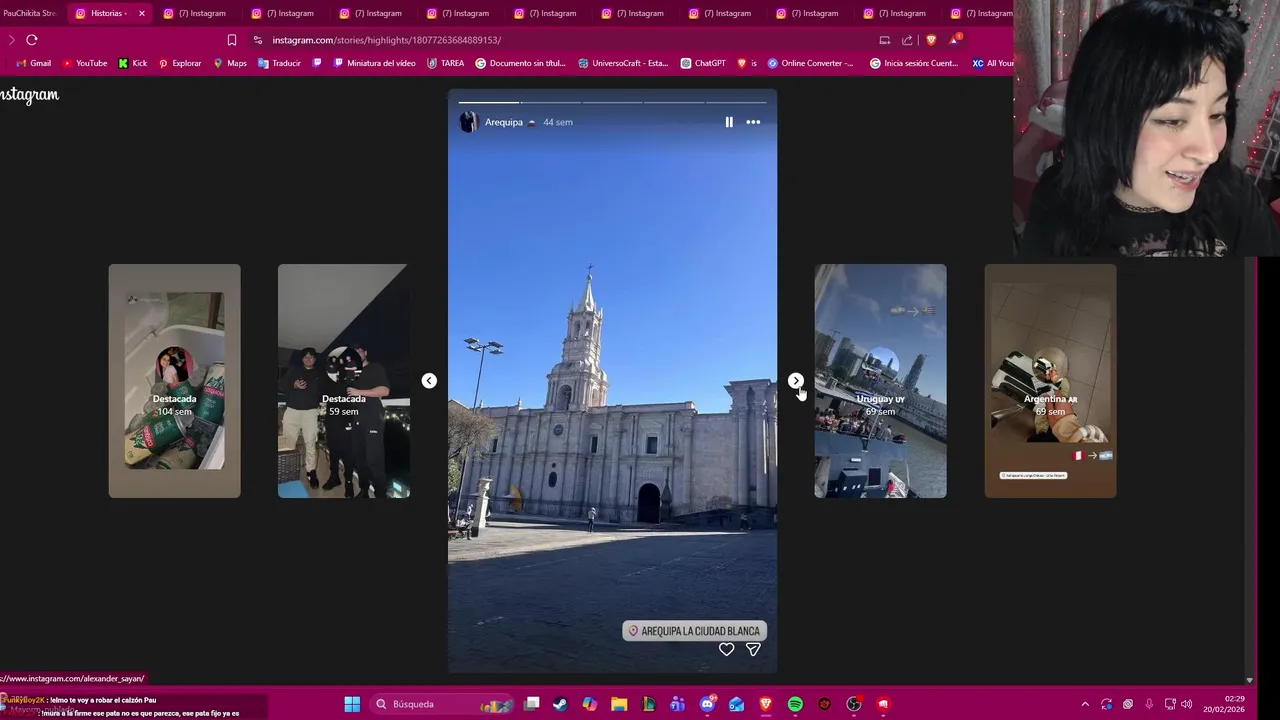
Task: Open the browser share icon
Action: click(907, 40)
